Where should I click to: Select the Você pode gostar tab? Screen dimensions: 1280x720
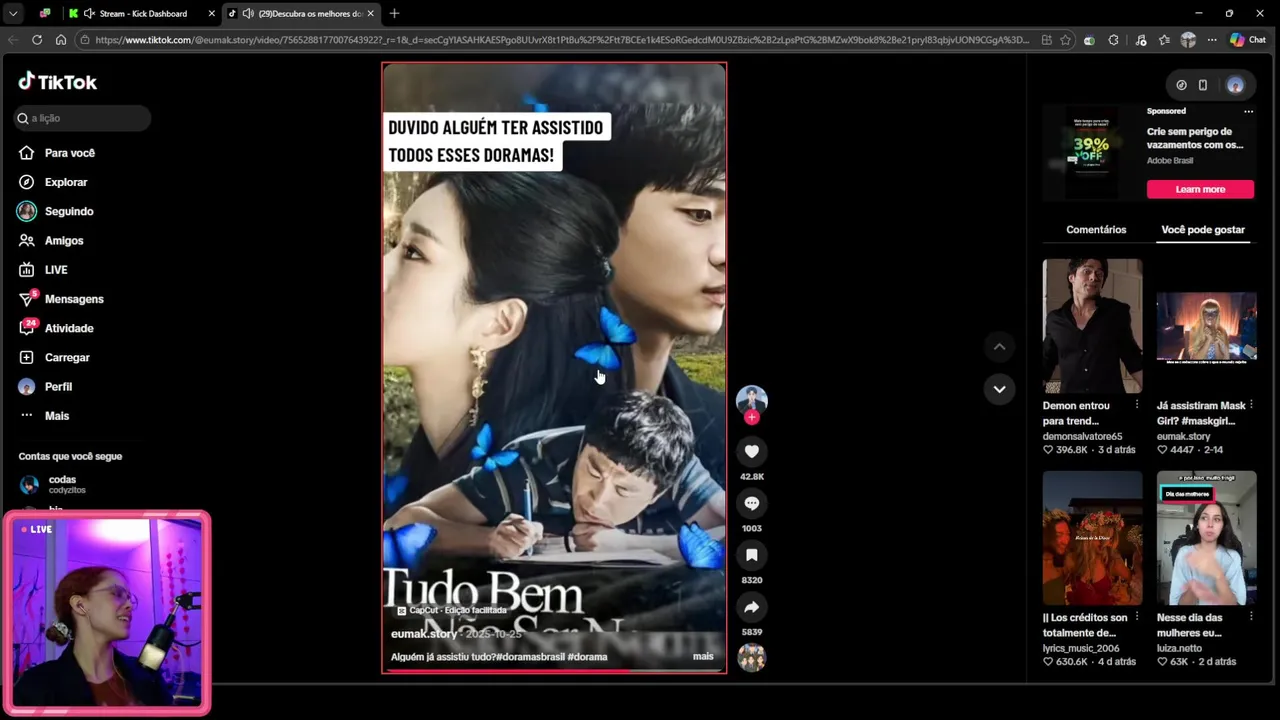(x=1203, y=230)
